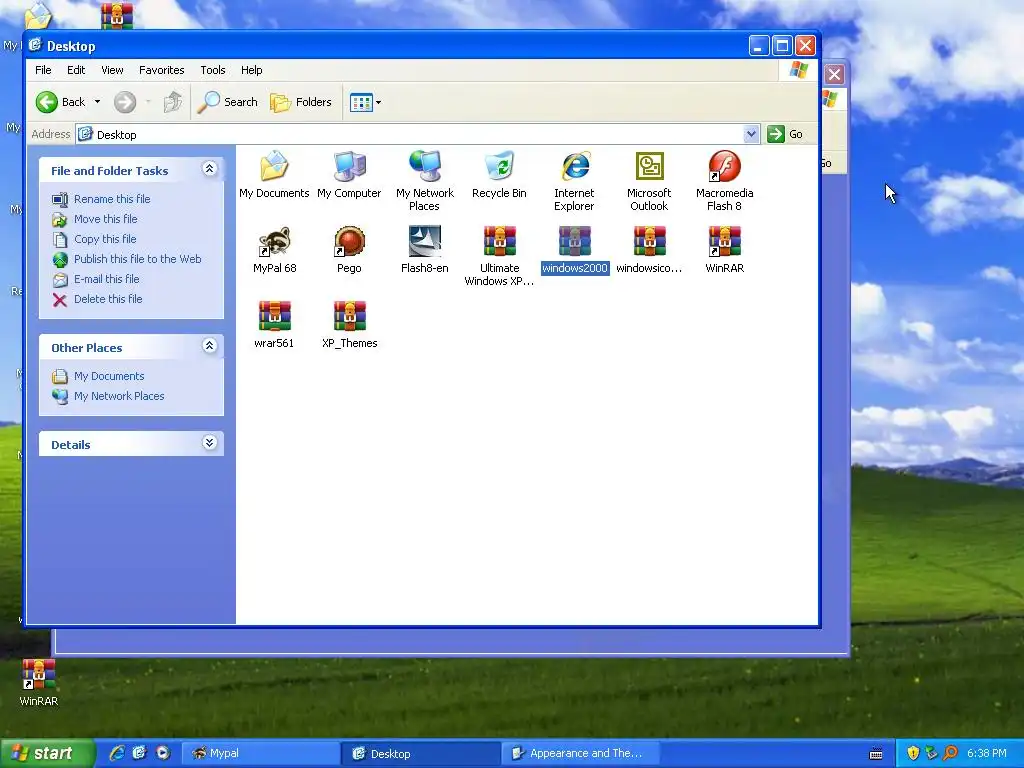
Task: Toggle the Folders pane button
Action: (301, 102)
